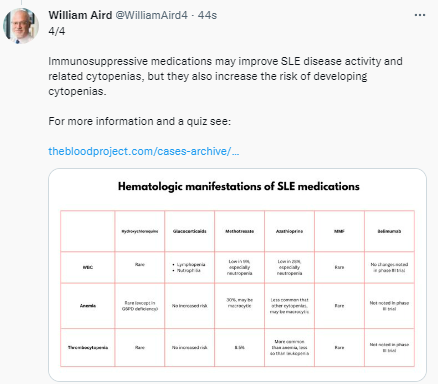Image resolution: width=438 pixels, height=384 pixels.
Task: Click the @WilliamAird4 handle
Action: [x=151, y=15]
